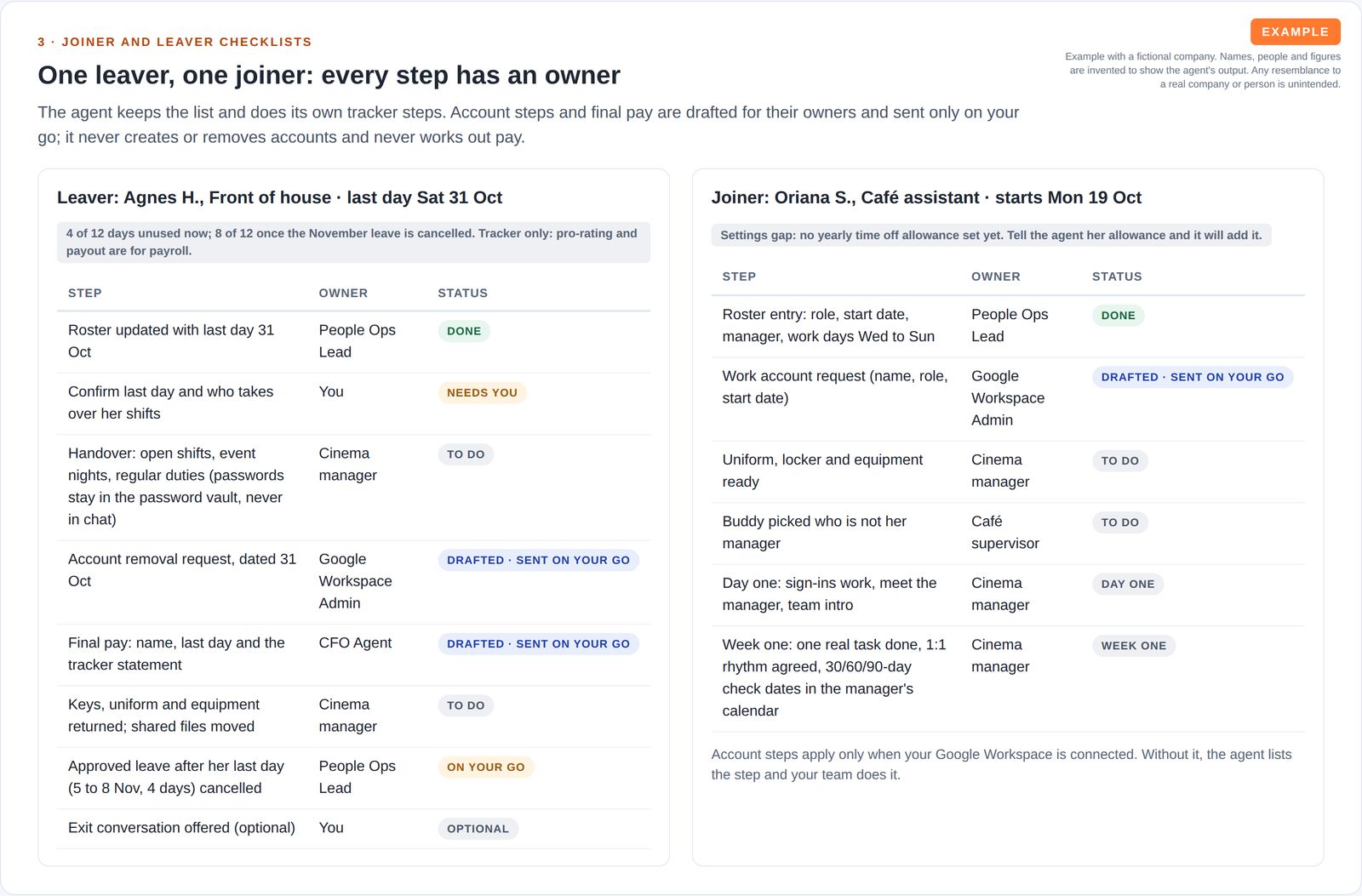Click the Leaver: Agnes H. card heading

tap(279, 197)
